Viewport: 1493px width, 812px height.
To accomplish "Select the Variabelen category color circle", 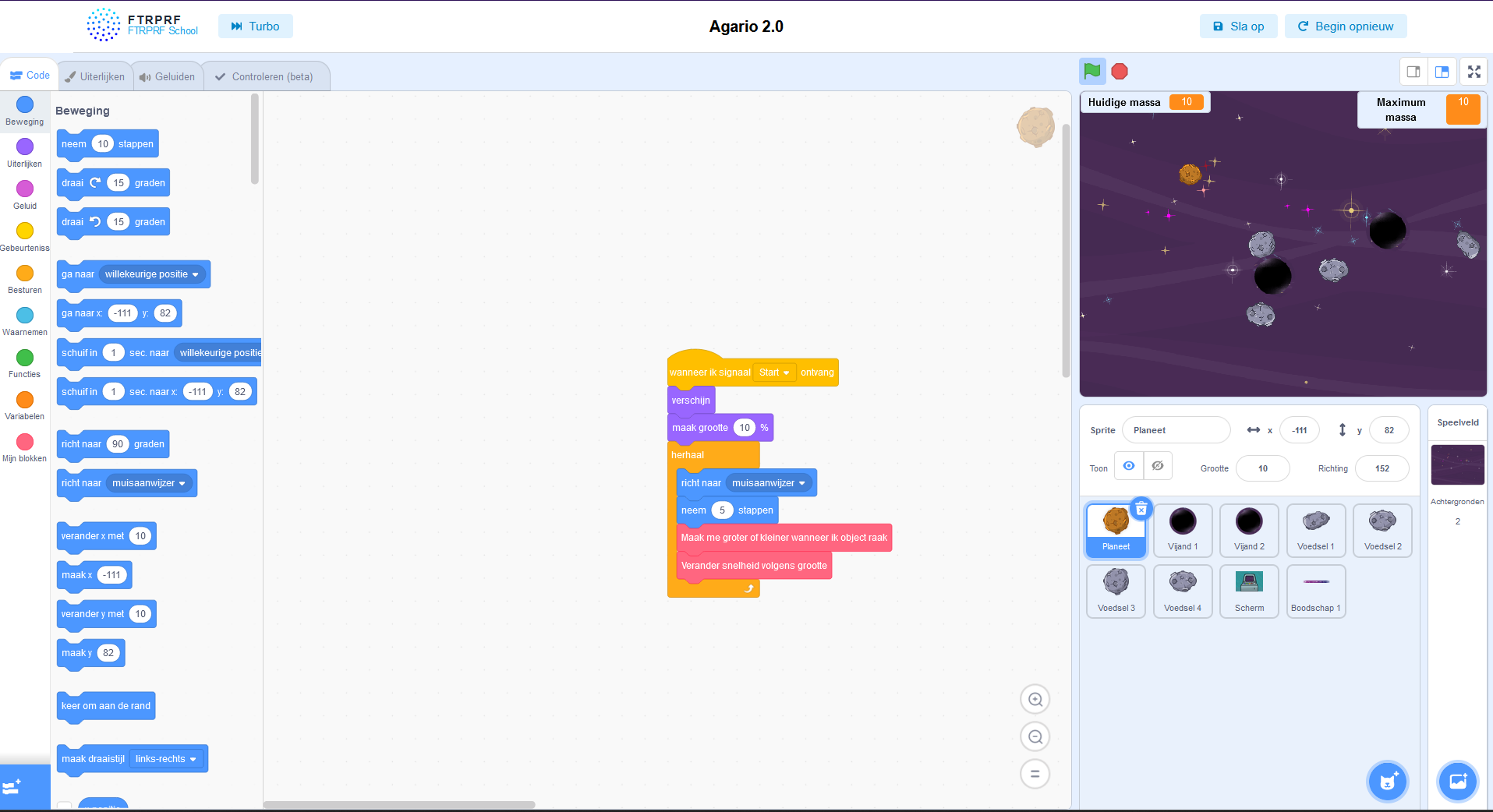I will [25, 400].
